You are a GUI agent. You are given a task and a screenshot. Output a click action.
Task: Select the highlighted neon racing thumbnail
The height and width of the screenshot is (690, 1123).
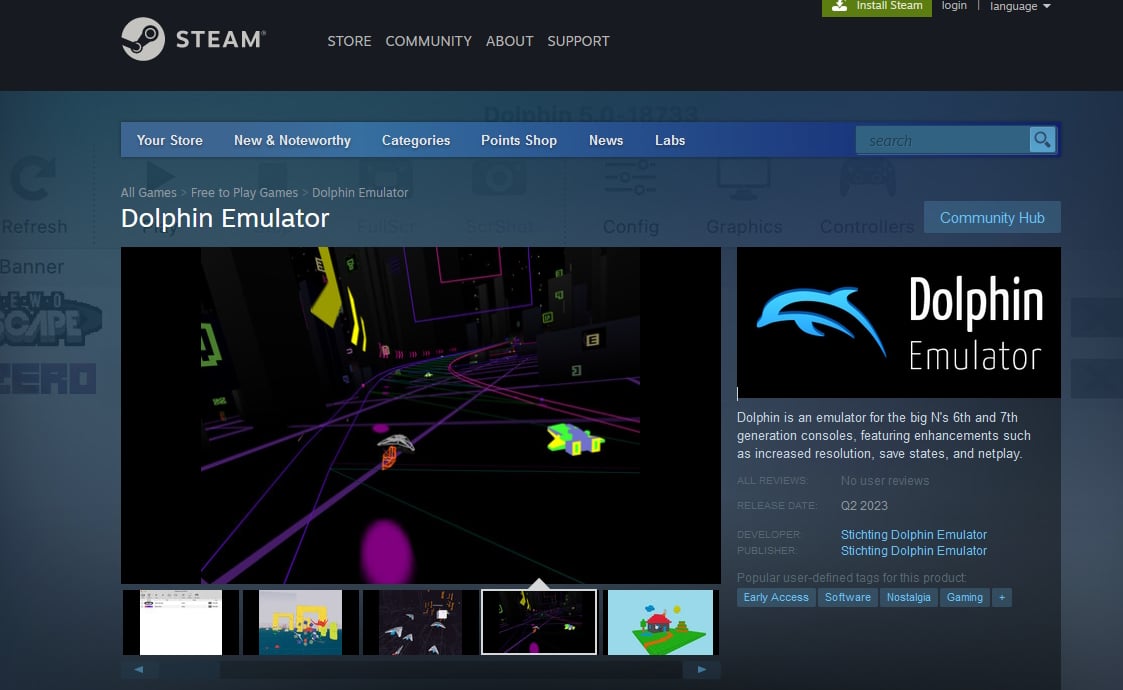point(539,622)
